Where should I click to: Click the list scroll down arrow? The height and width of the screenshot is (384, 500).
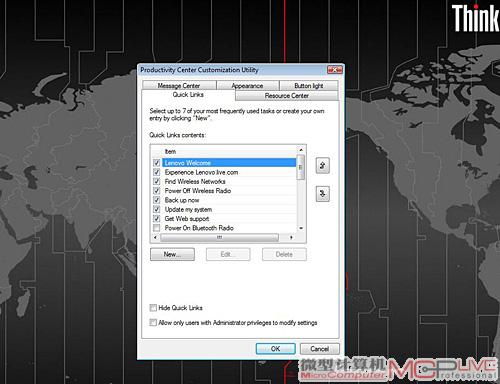coord(301,228)
